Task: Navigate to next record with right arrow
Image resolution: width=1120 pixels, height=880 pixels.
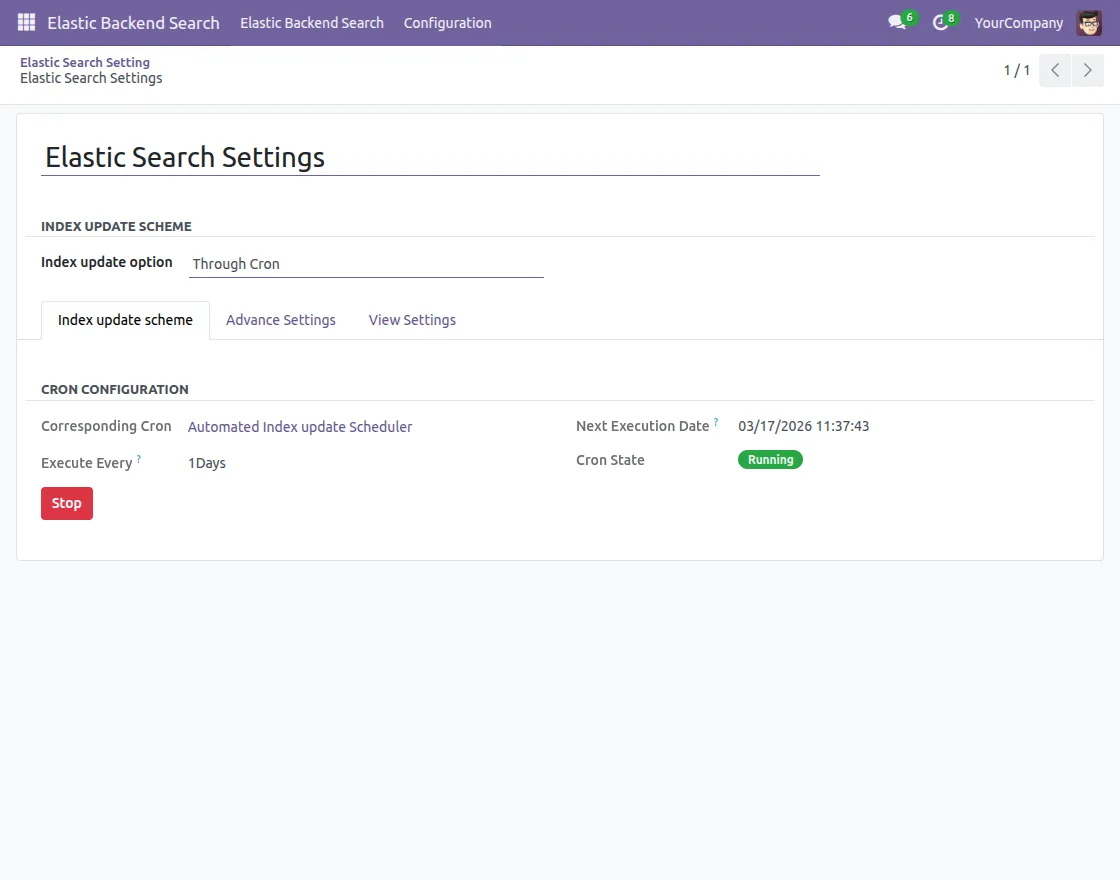Action: click(x=1088, y=70)
